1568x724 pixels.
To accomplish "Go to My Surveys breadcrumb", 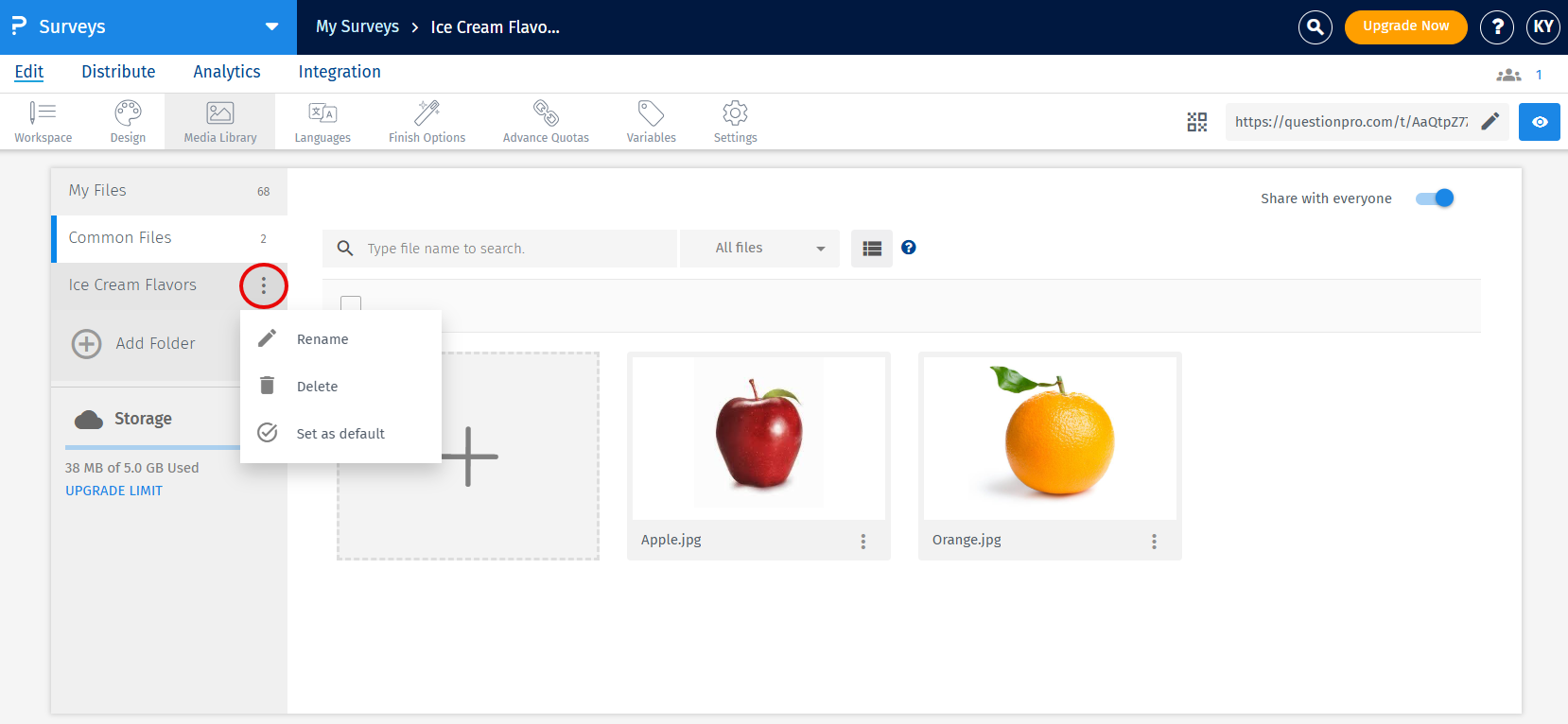I will (357, 26).
